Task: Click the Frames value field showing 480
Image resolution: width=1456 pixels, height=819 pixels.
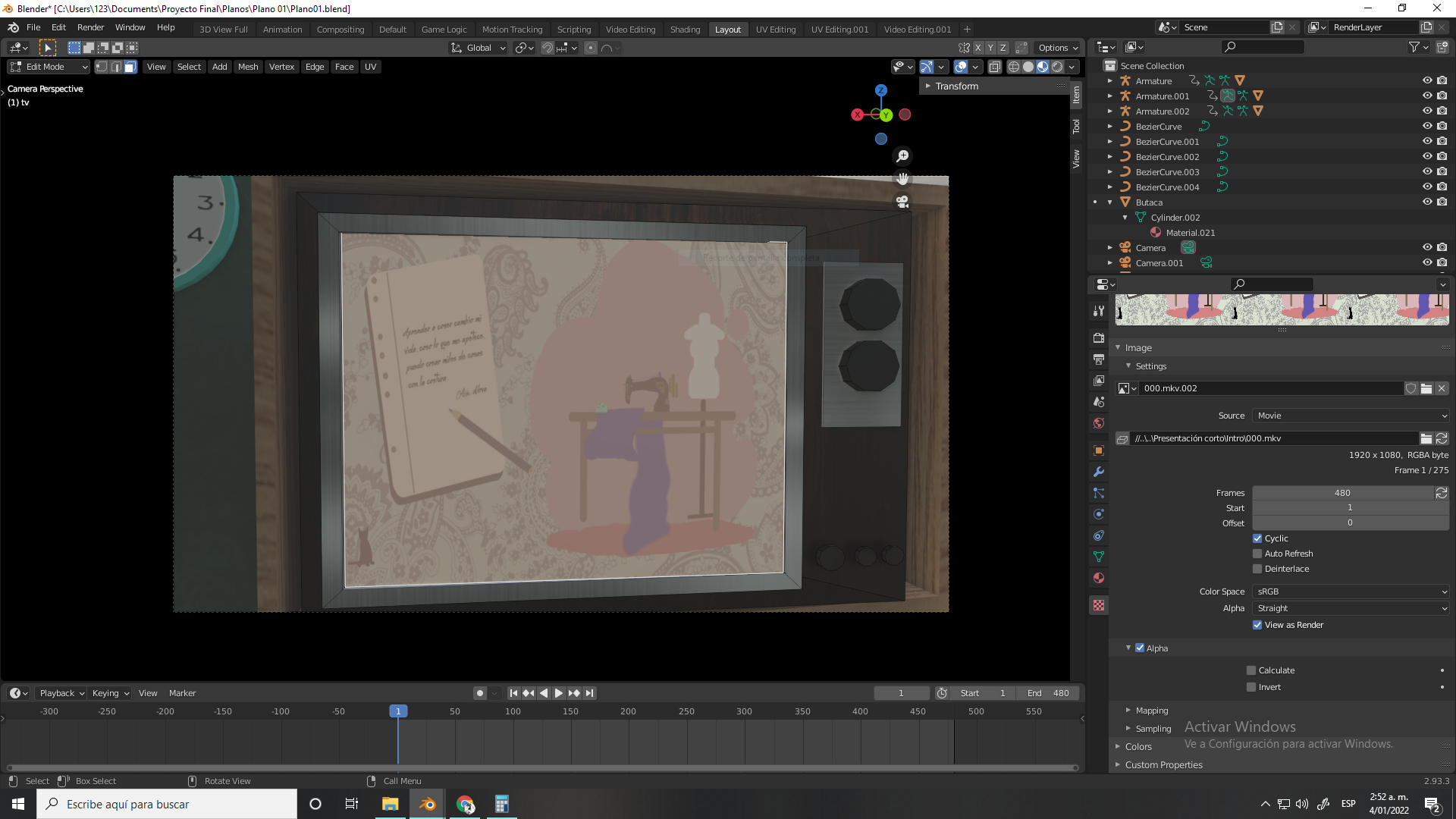Action: (1342, 493)
